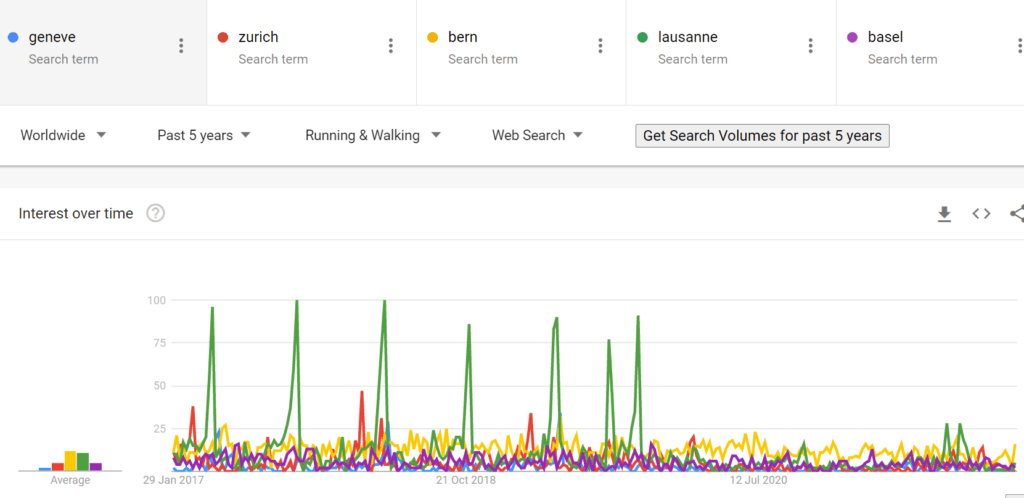
Task: Click the Average label under bars
Action: coord(71,480)
